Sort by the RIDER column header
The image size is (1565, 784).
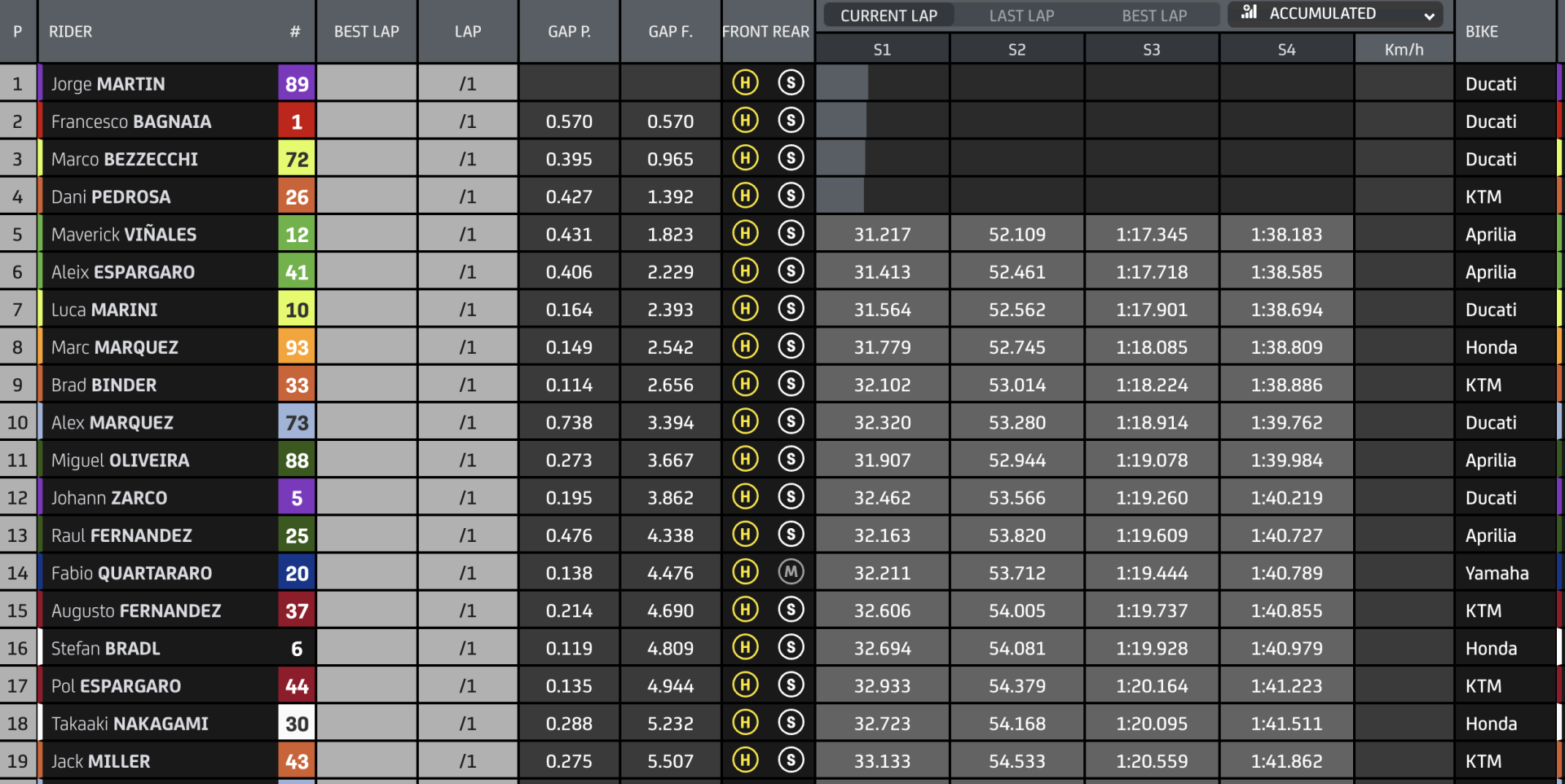coord(70,32)
